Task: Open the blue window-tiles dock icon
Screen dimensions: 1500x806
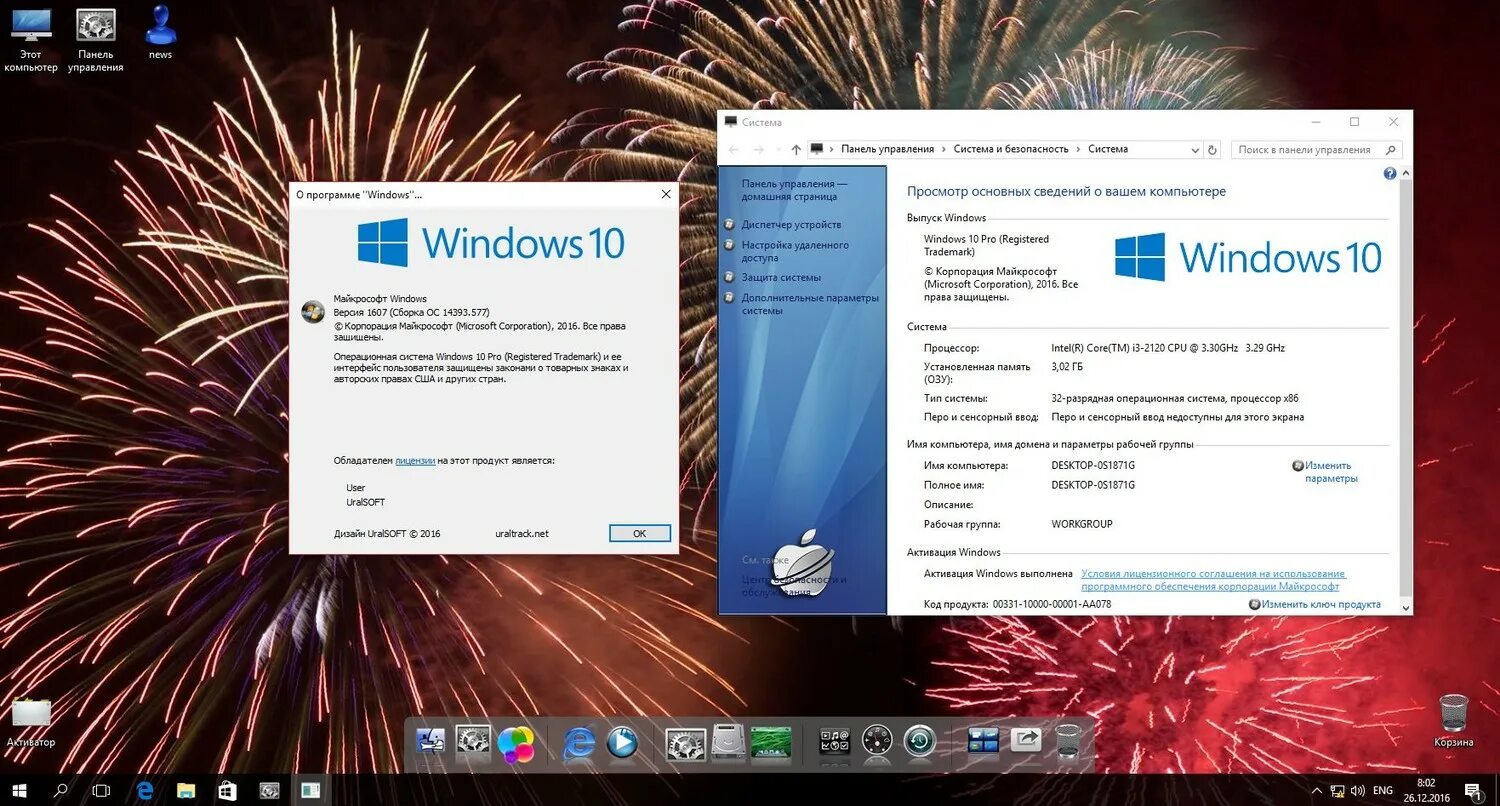Action: 983,742
